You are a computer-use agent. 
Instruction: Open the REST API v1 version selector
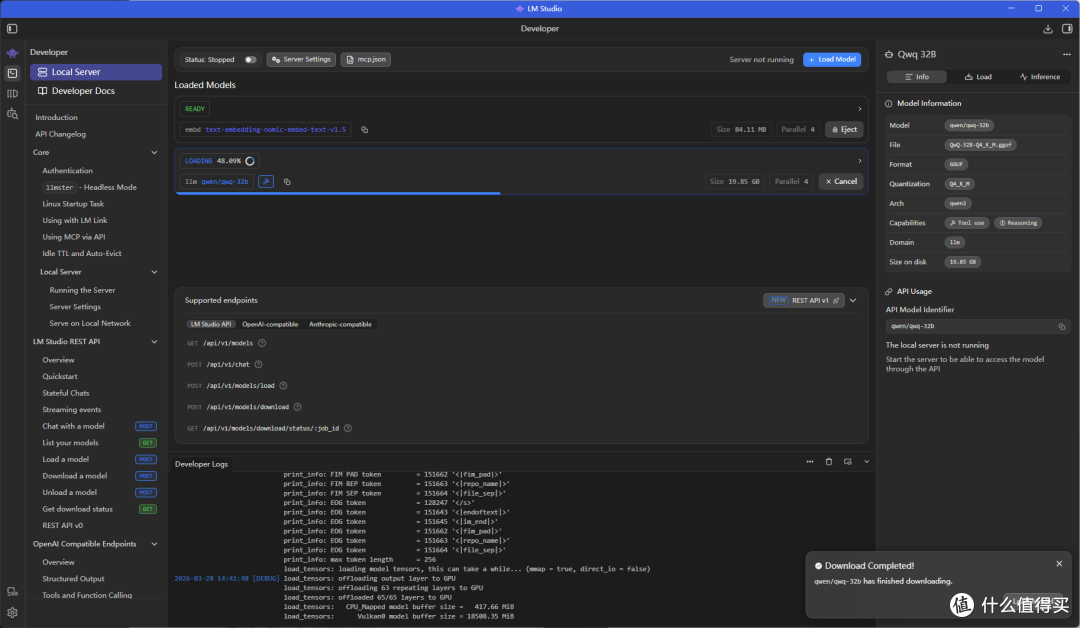[804, 300]
